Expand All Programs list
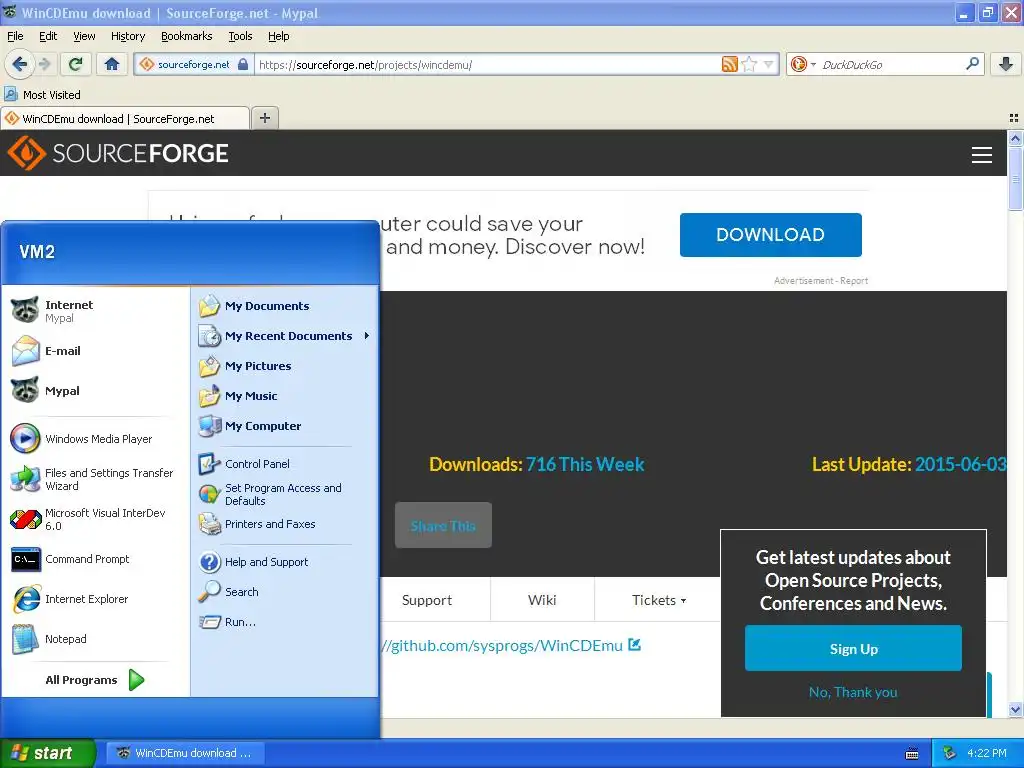 click(95, 680)
